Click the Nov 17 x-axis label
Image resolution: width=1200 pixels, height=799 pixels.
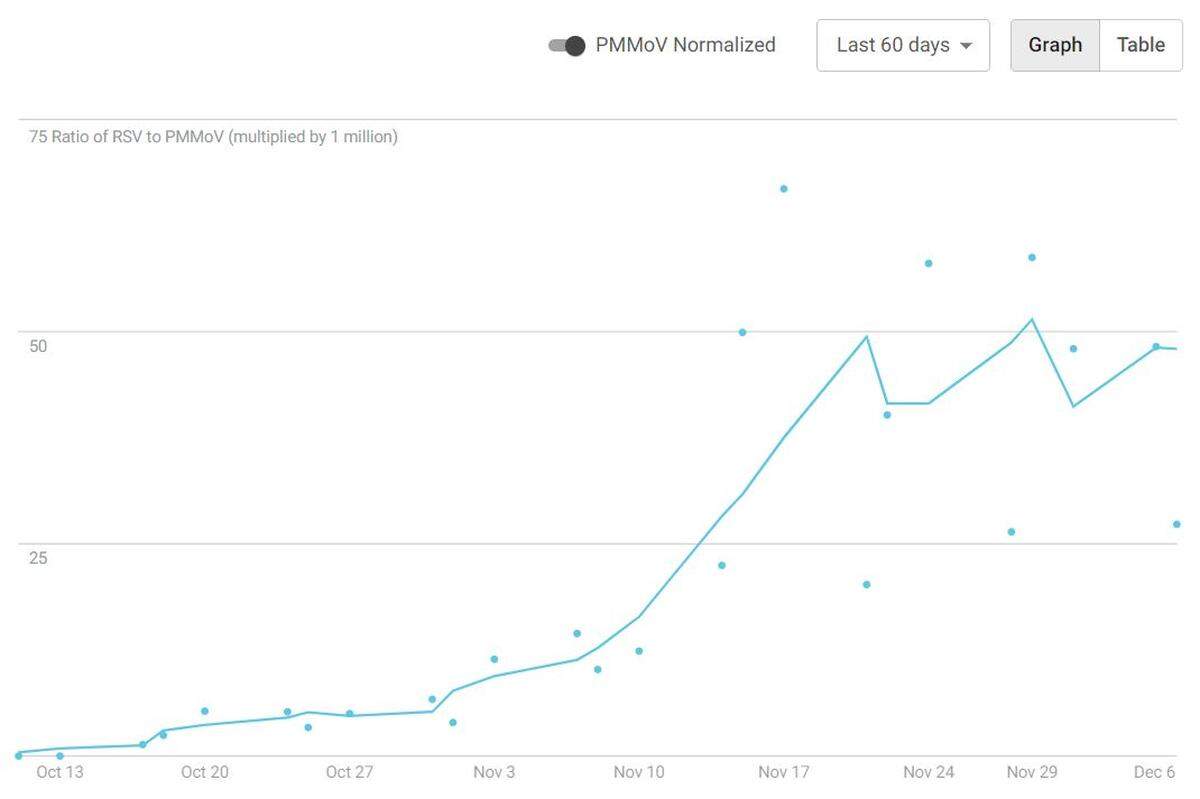tap(784, 772)
